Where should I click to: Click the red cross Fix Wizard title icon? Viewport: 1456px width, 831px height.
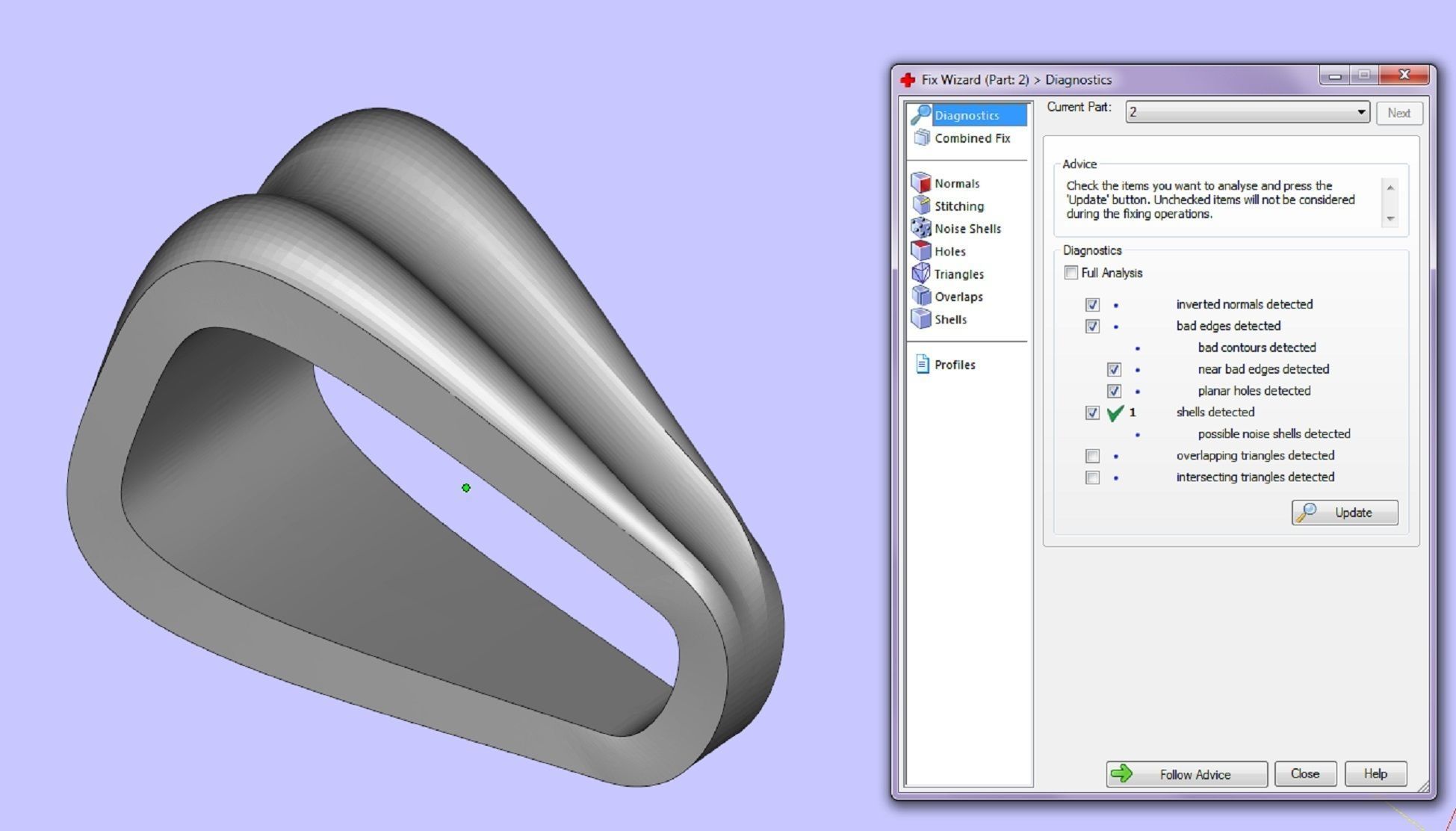click(908, 79)
